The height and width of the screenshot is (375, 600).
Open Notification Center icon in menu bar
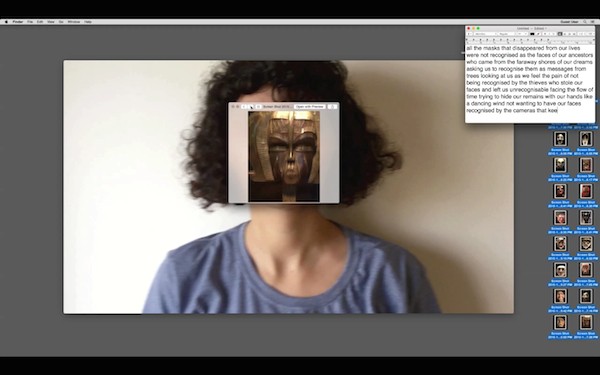coord(592,22)
